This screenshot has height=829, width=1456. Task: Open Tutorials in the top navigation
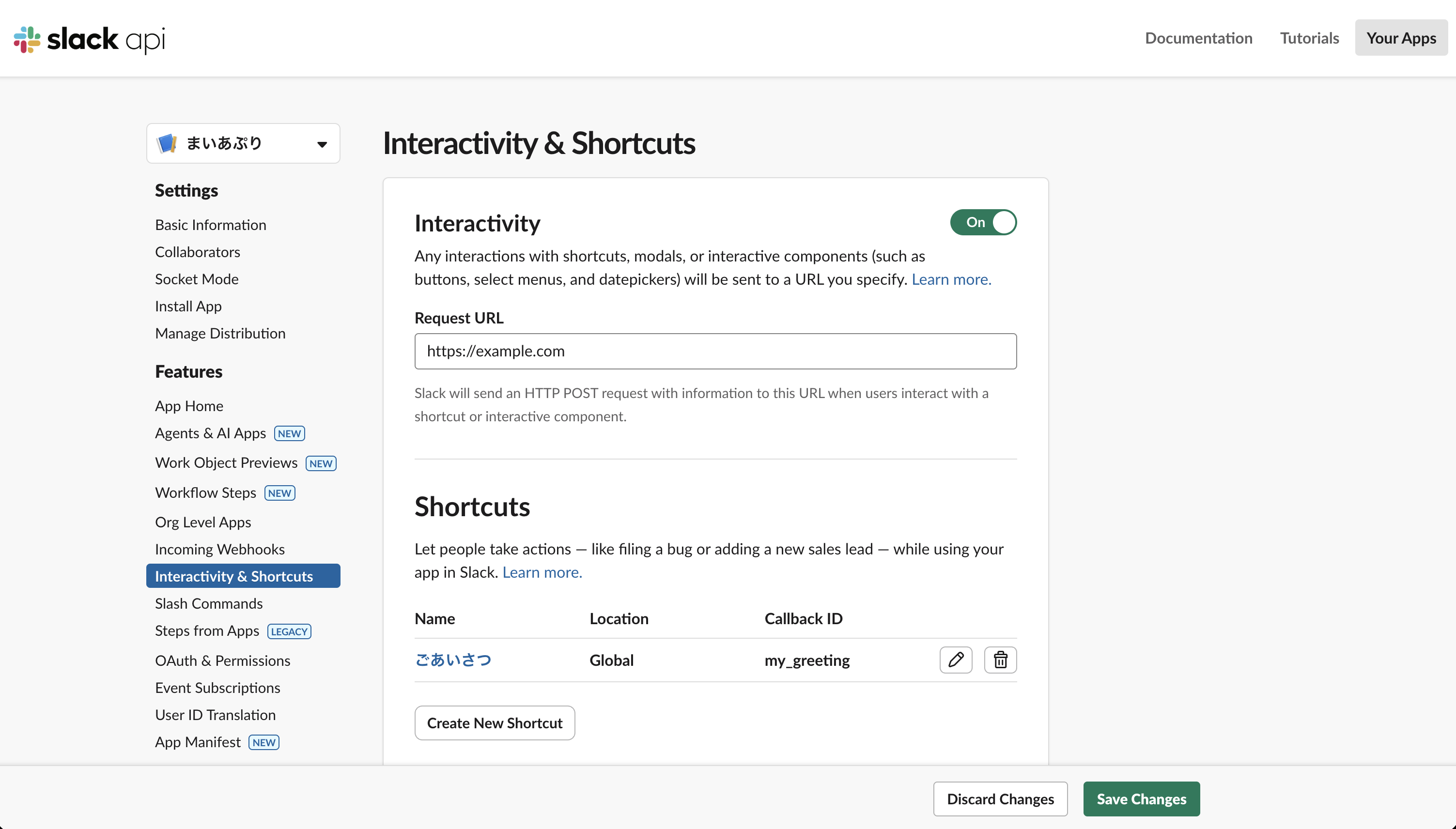1309,38
